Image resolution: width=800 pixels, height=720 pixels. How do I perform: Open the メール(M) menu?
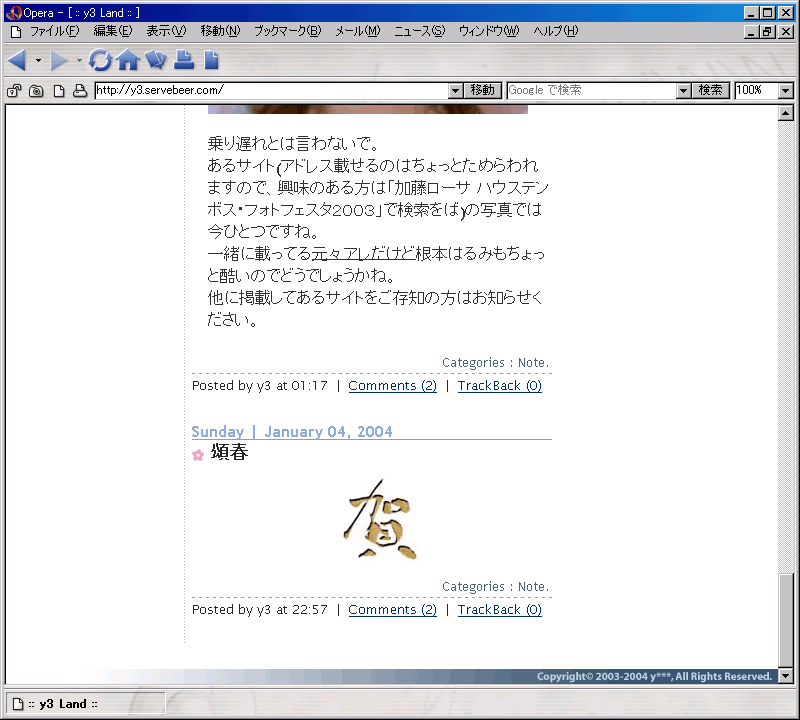tap(358, 31)
